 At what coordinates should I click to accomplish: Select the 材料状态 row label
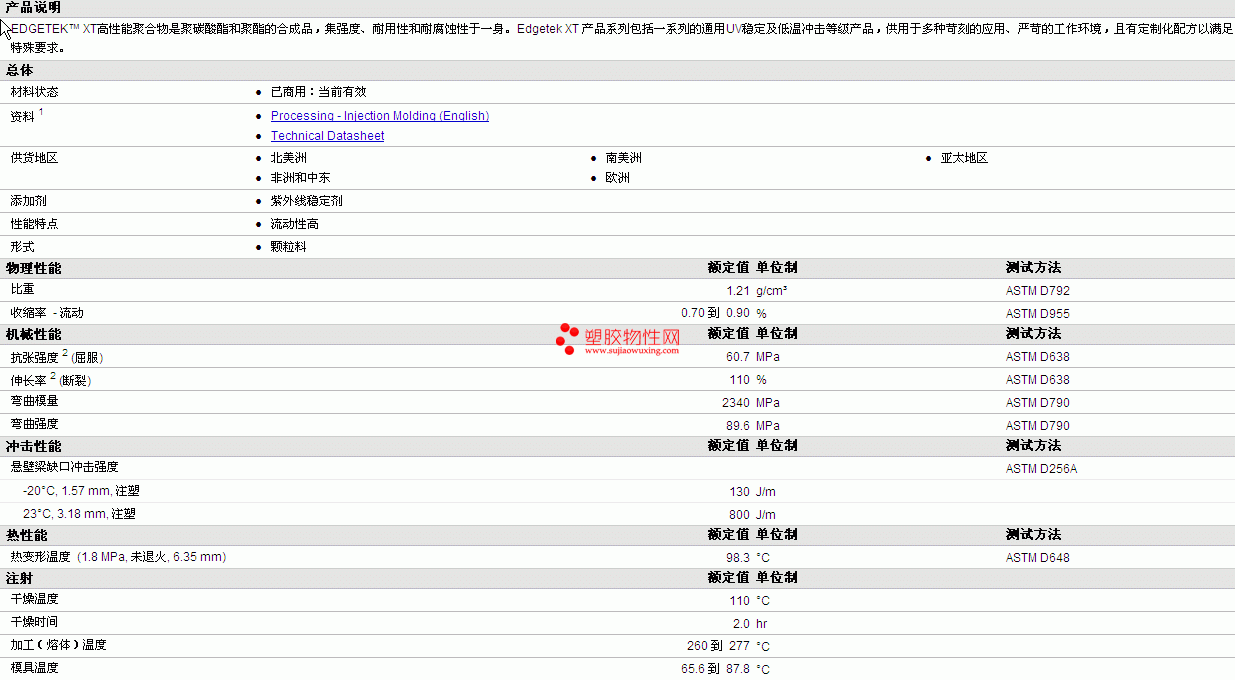pyautogui.click(x=35, y=92)
